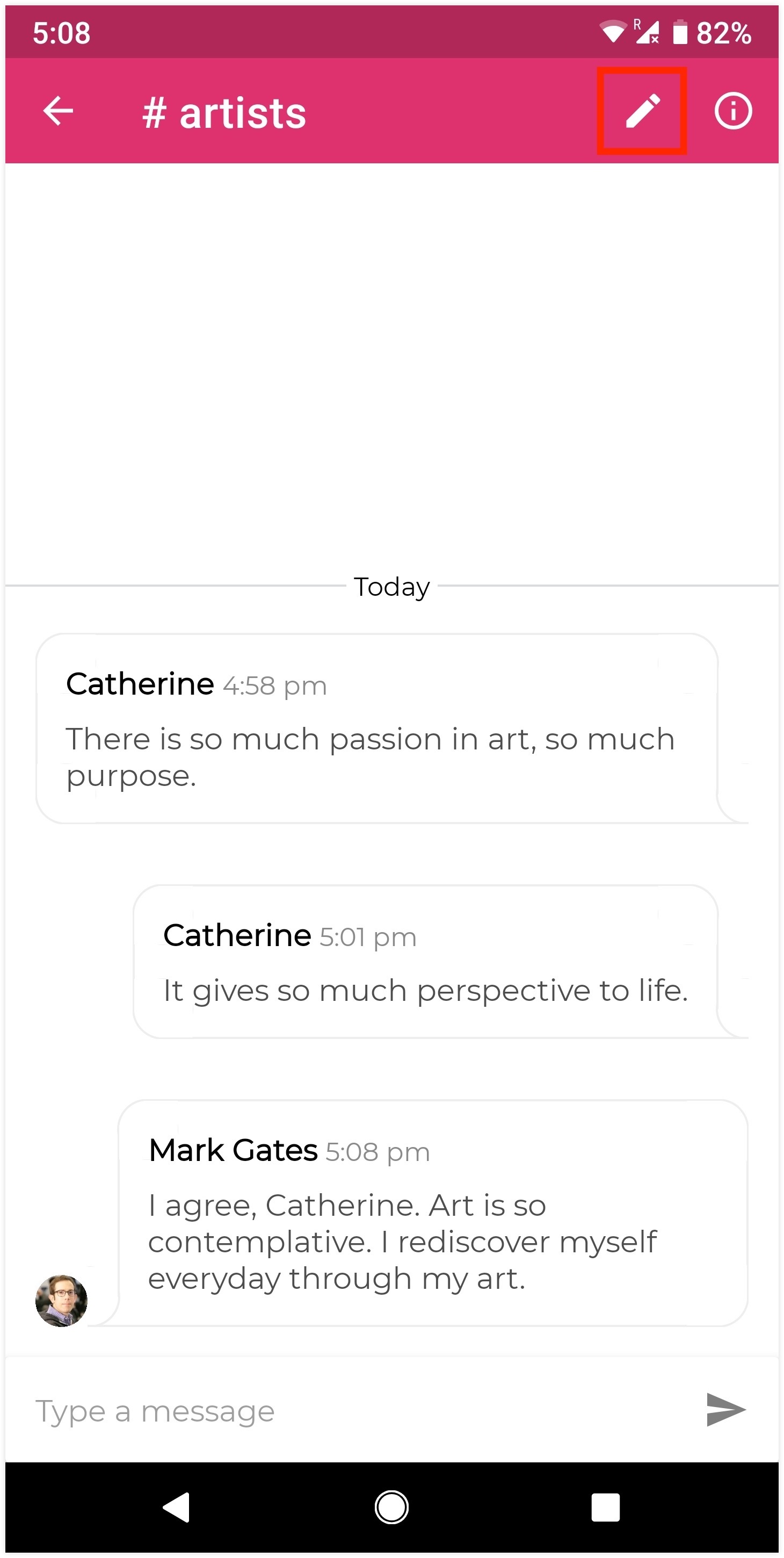Viewport: 784px width, 1558px height.
Task: Tap the 5:08 clock in status bar
Action: 62,33
